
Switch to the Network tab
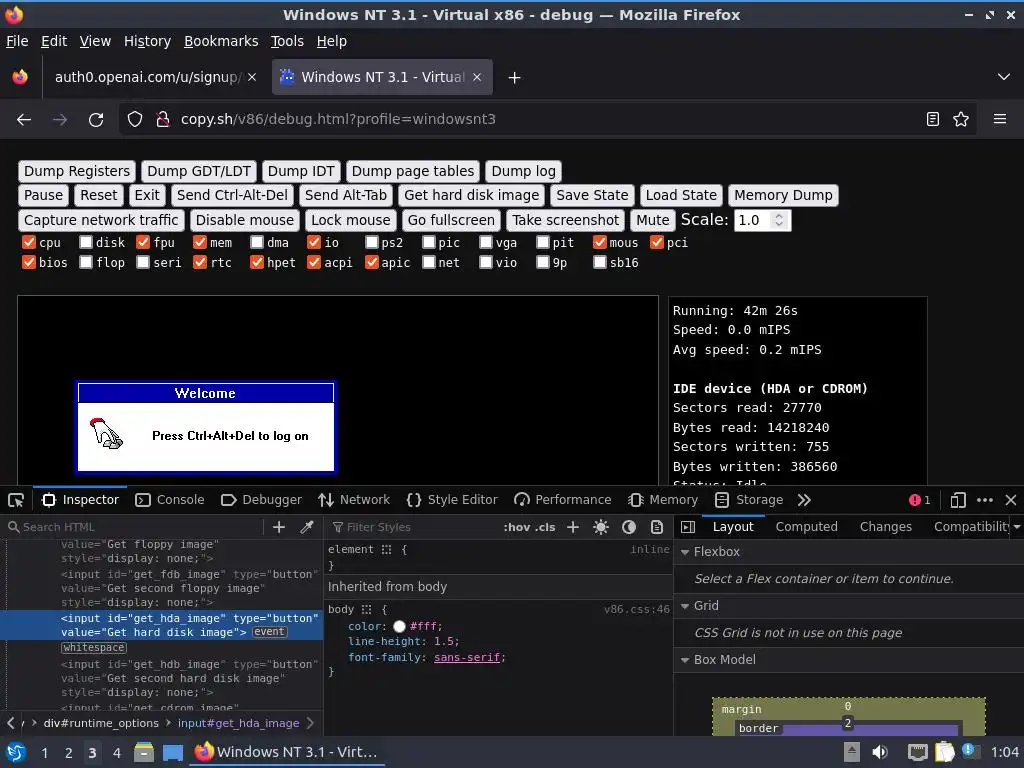click(354, 500)
